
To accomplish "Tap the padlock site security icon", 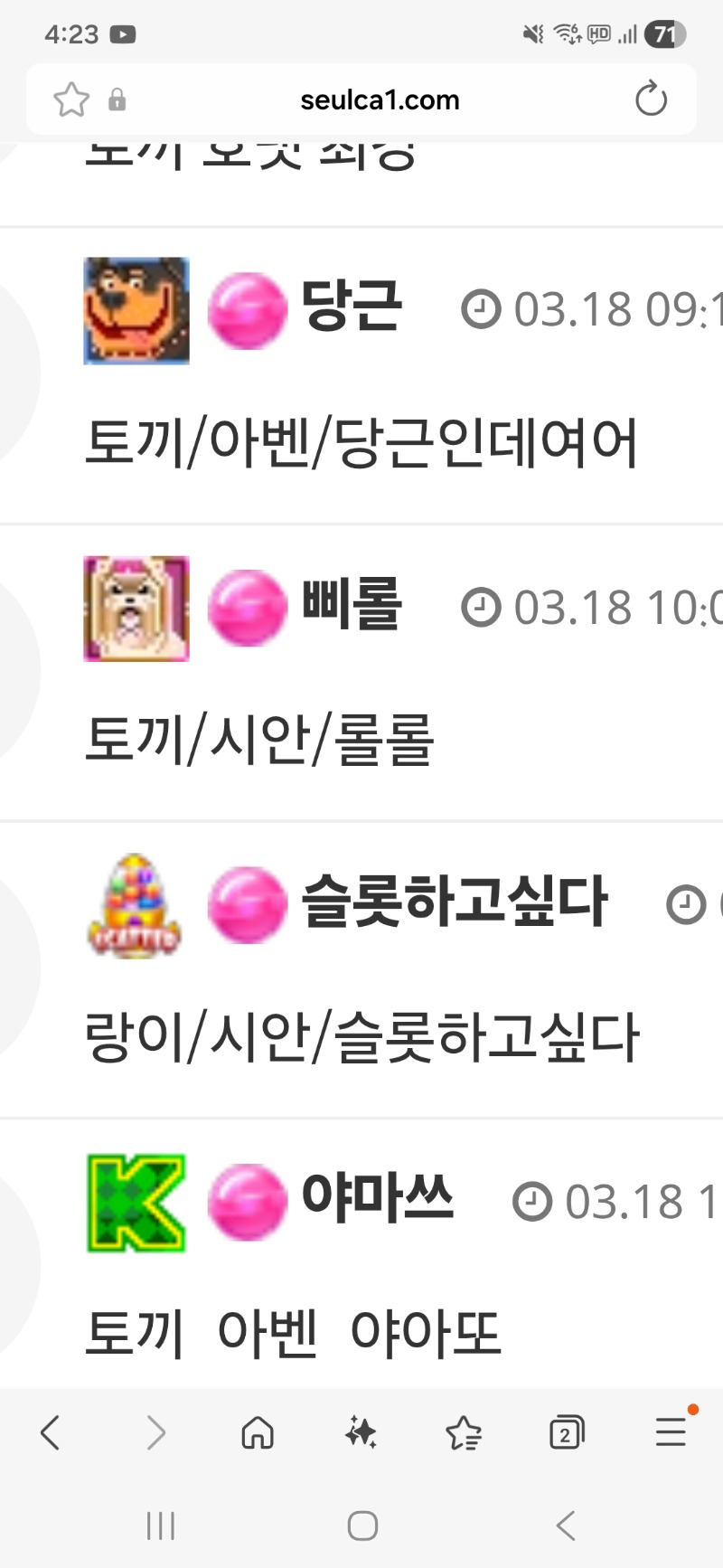I will coord(117,99).
